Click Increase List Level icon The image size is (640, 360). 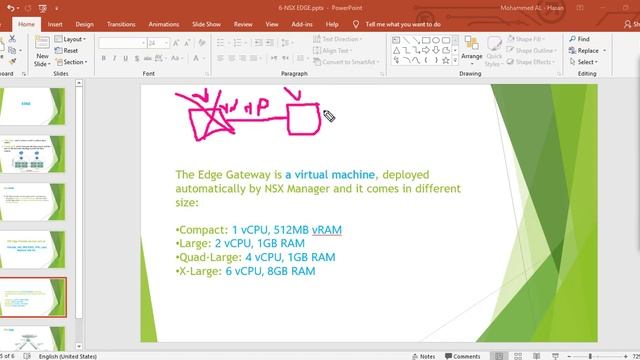pos(269,43)
